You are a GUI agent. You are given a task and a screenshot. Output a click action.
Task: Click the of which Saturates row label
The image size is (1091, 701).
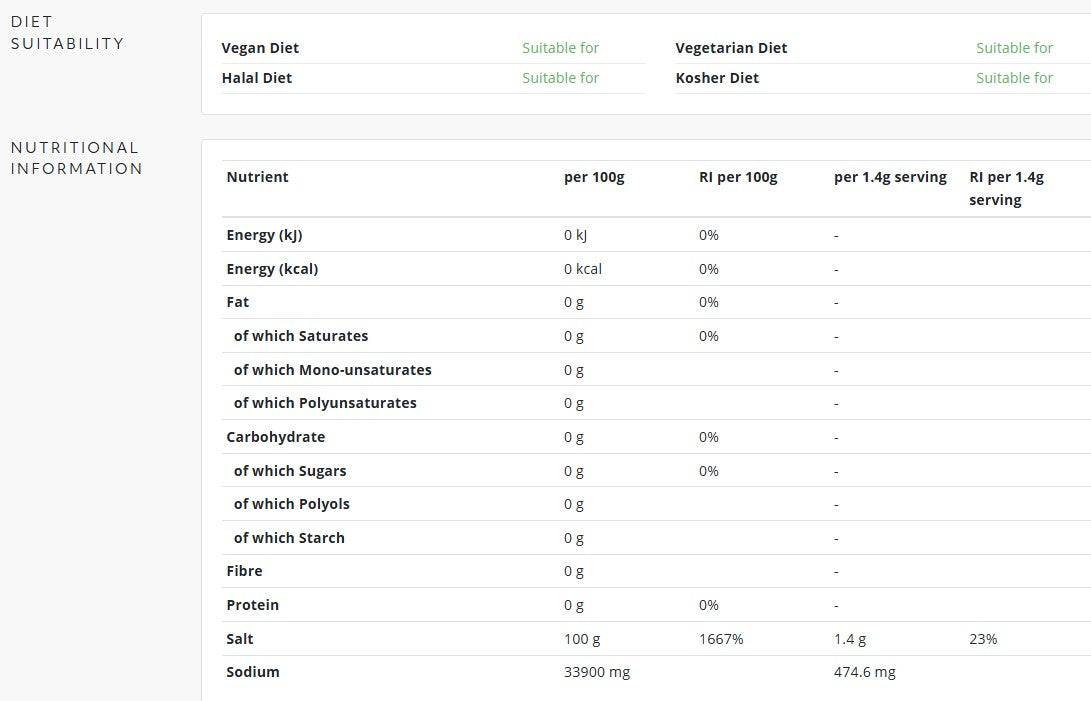pos(301,336)
